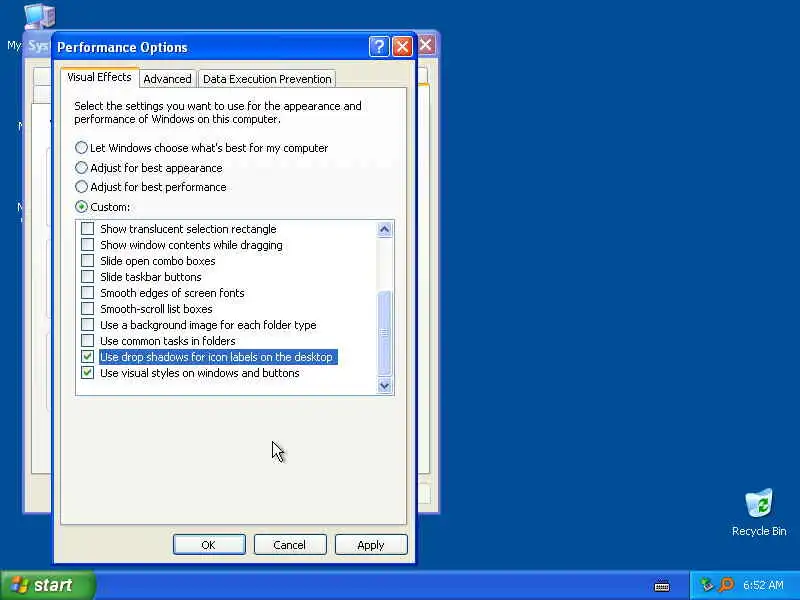The height and width of the screenshot is (600, 800).
Task: Uncheck Use visual styles on windows and buttons
Action: [88, 372]
